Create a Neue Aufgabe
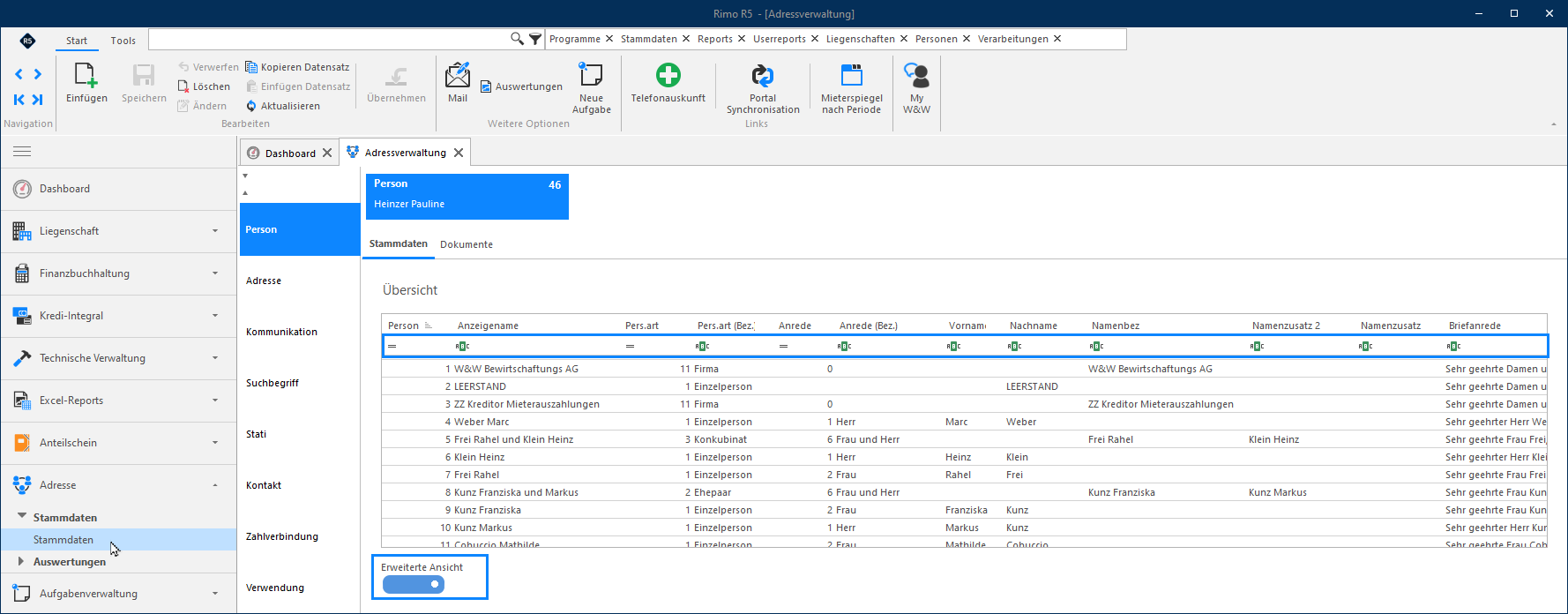 pos(591,88)
